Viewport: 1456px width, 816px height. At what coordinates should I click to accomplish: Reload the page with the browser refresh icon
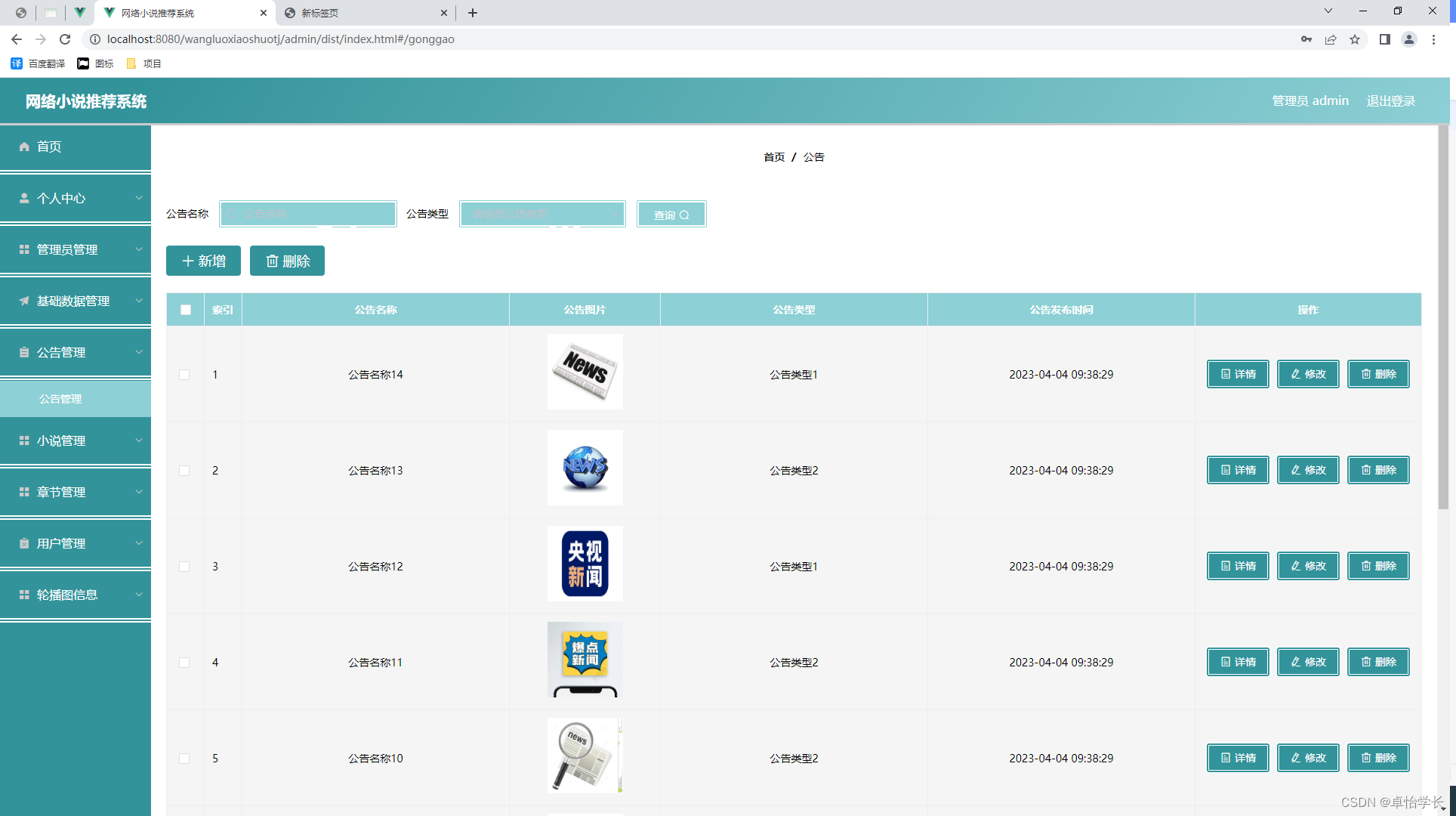[x=65, y=39]
